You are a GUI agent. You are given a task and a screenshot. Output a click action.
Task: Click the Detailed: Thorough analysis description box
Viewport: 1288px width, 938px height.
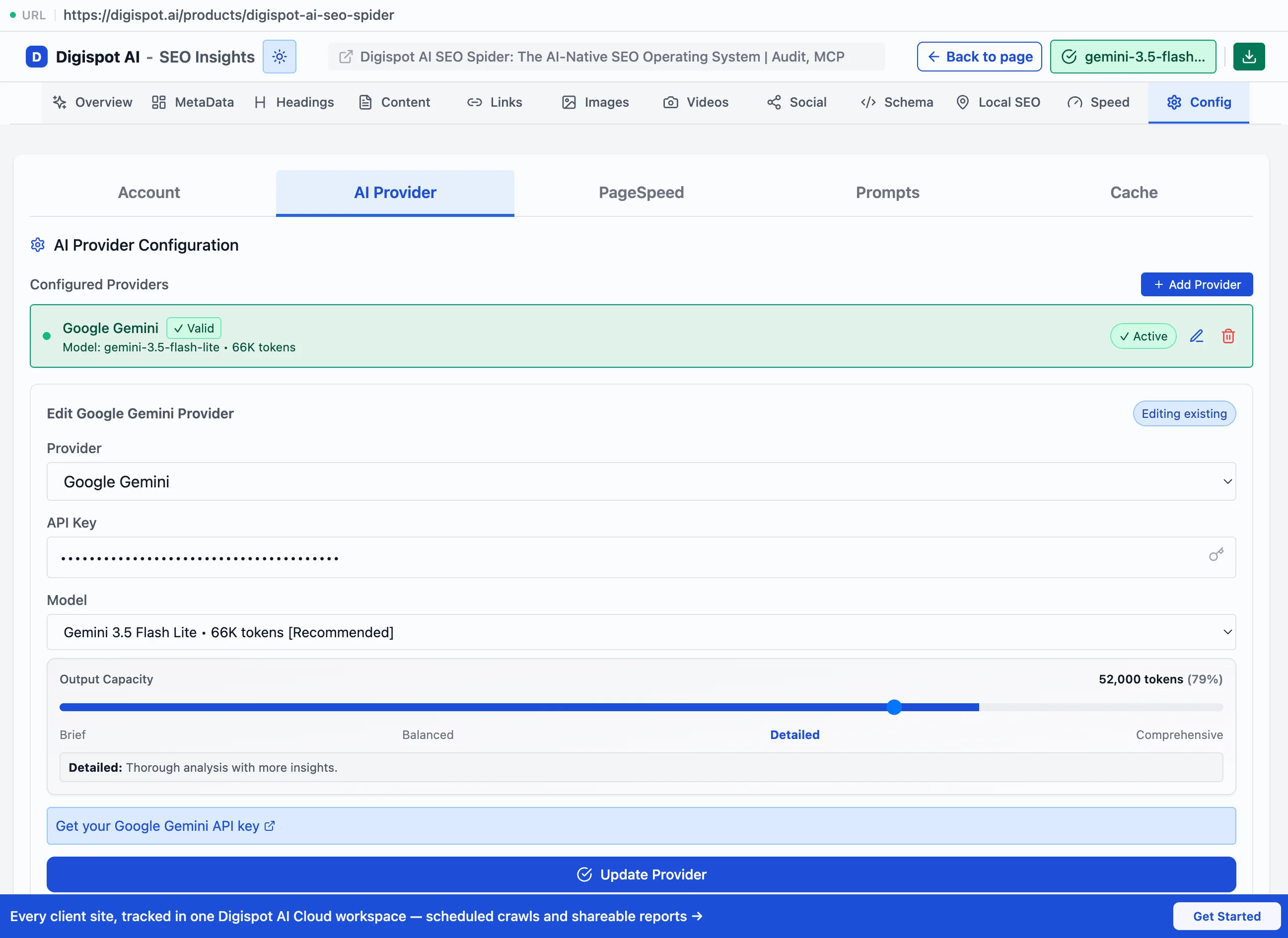pos(641,768)
